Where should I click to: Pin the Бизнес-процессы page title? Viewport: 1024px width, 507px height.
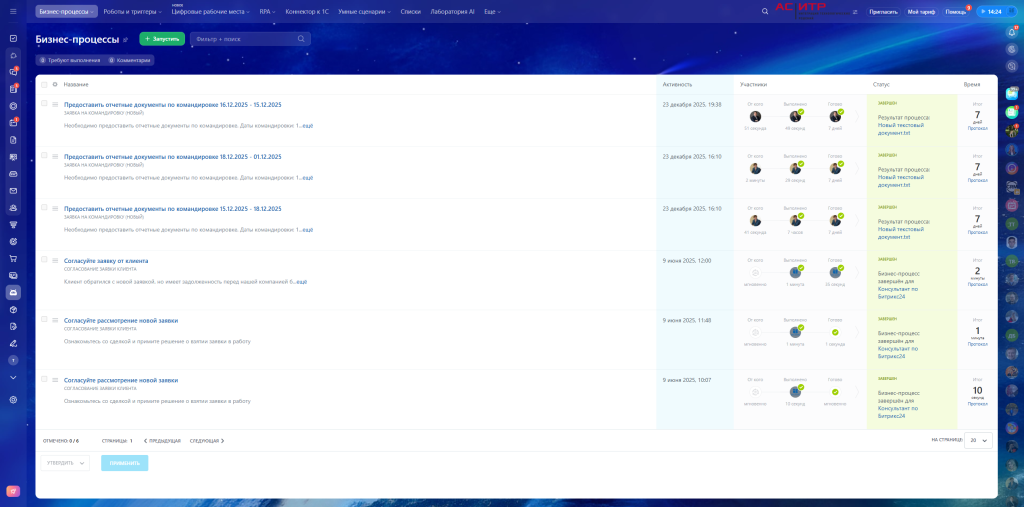click(126, 40)
